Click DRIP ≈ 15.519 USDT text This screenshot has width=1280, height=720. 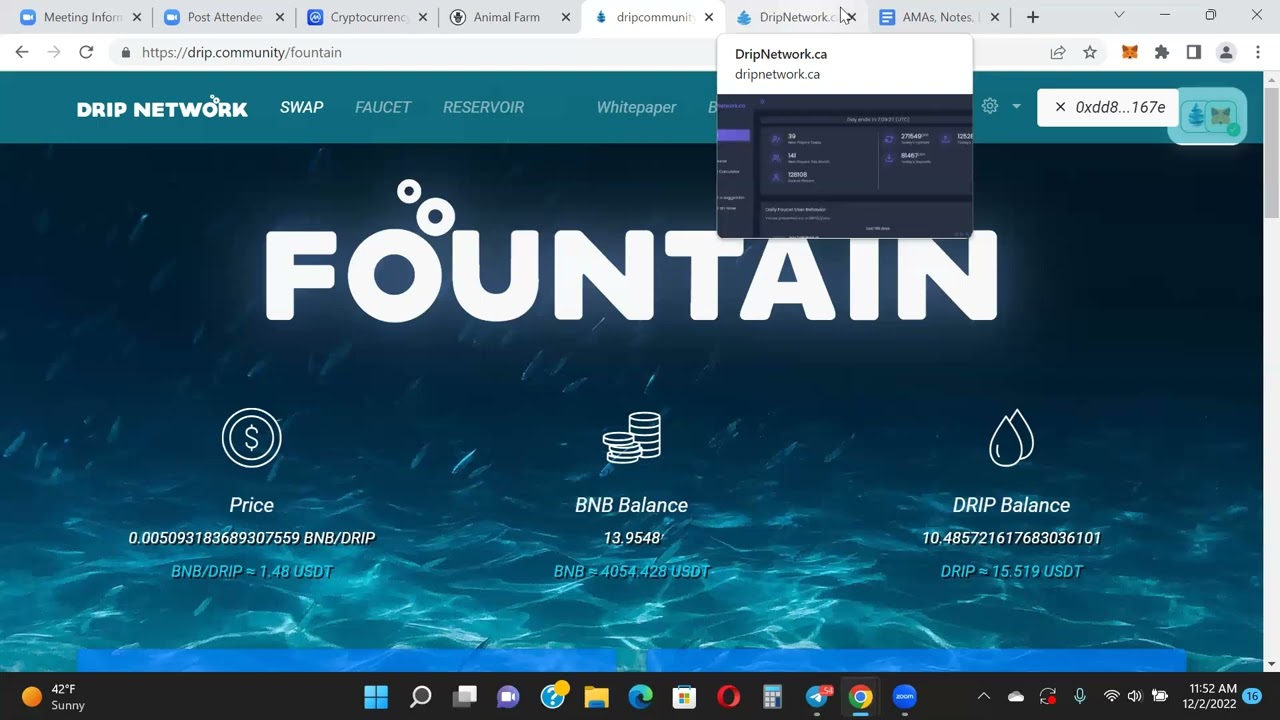[x=1011, y=572]
